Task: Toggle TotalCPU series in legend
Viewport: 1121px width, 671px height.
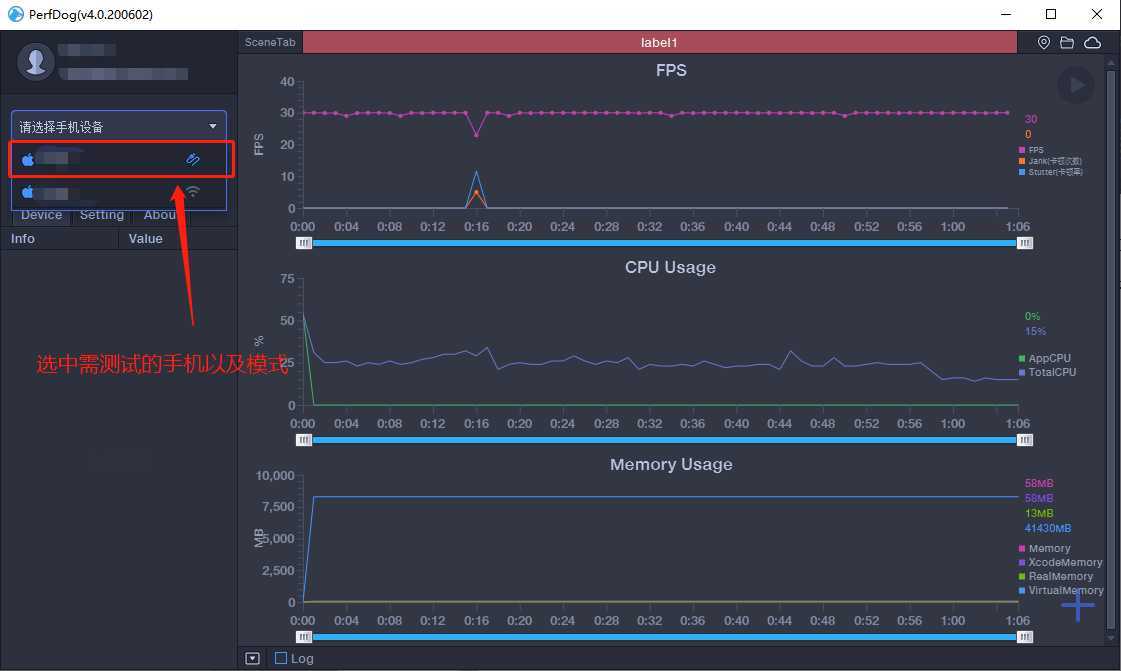Action: coord(1047,372)
